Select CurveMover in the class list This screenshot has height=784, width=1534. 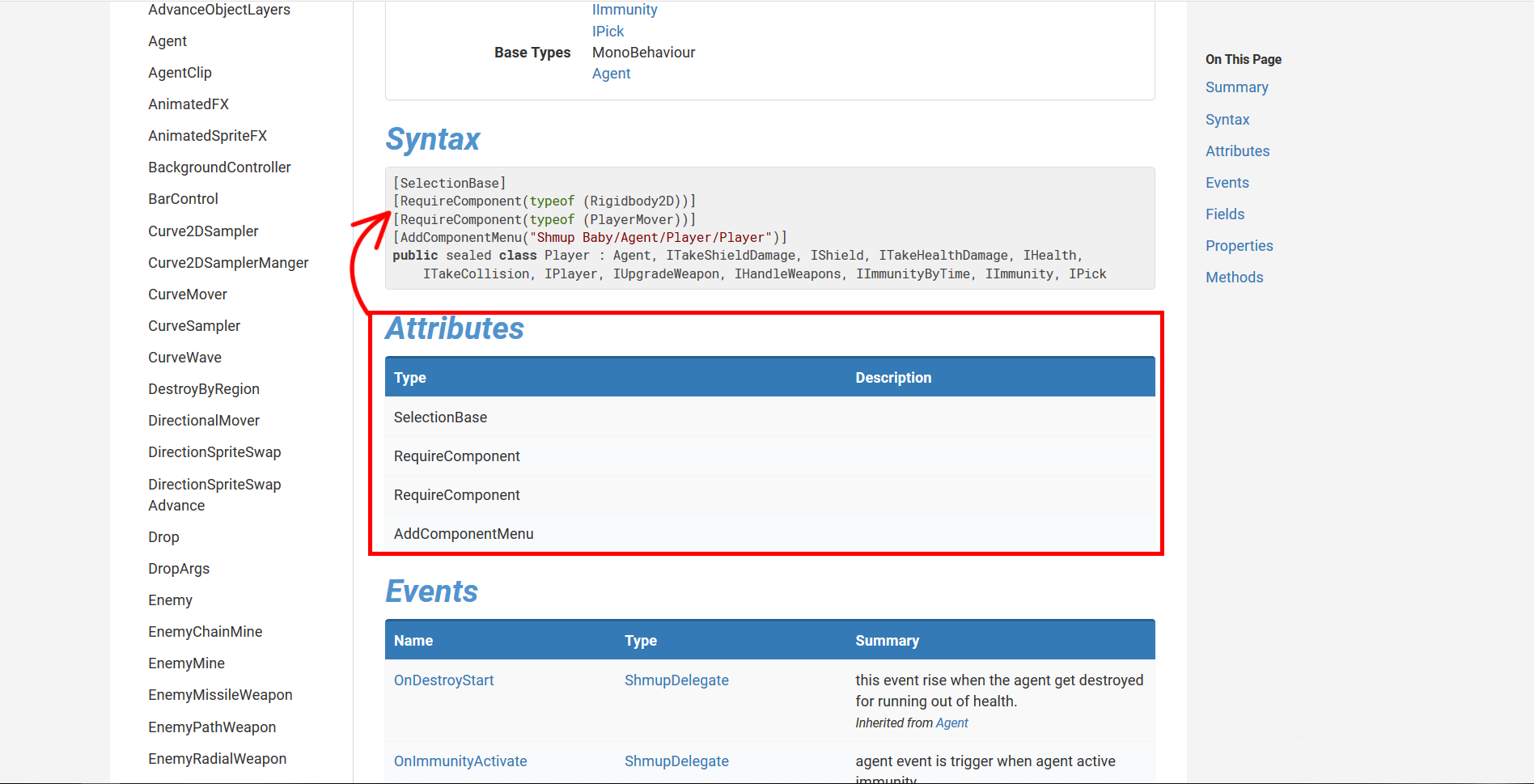pyautogui.click(x=187, y=294)
